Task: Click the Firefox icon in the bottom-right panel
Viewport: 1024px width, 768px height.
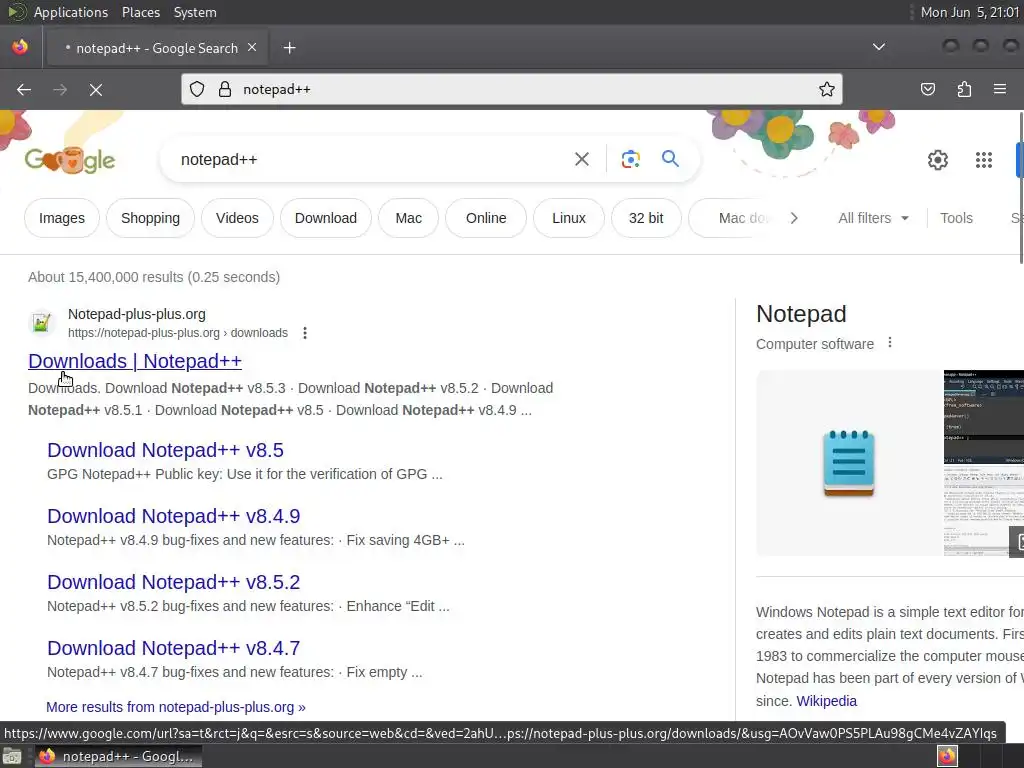Action: click(x=947, y=756)
